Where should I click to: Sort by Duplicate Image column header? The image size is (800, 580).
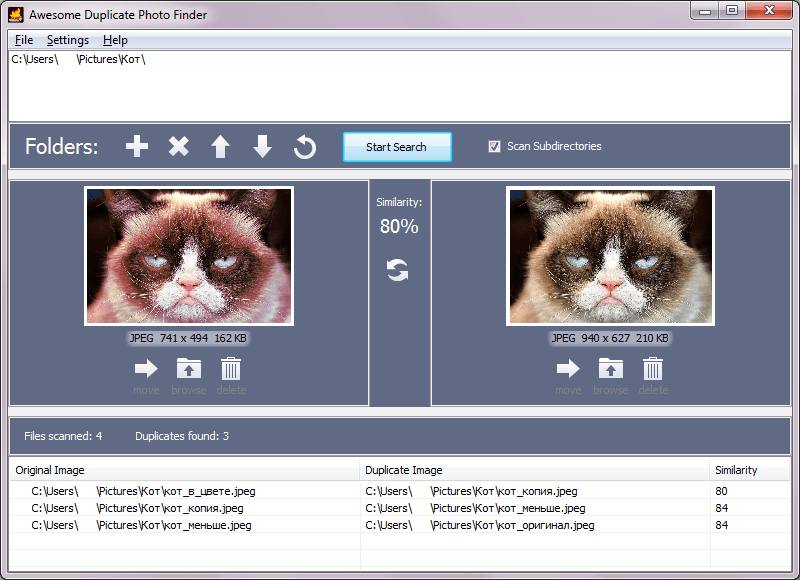[x=535, y=470]
